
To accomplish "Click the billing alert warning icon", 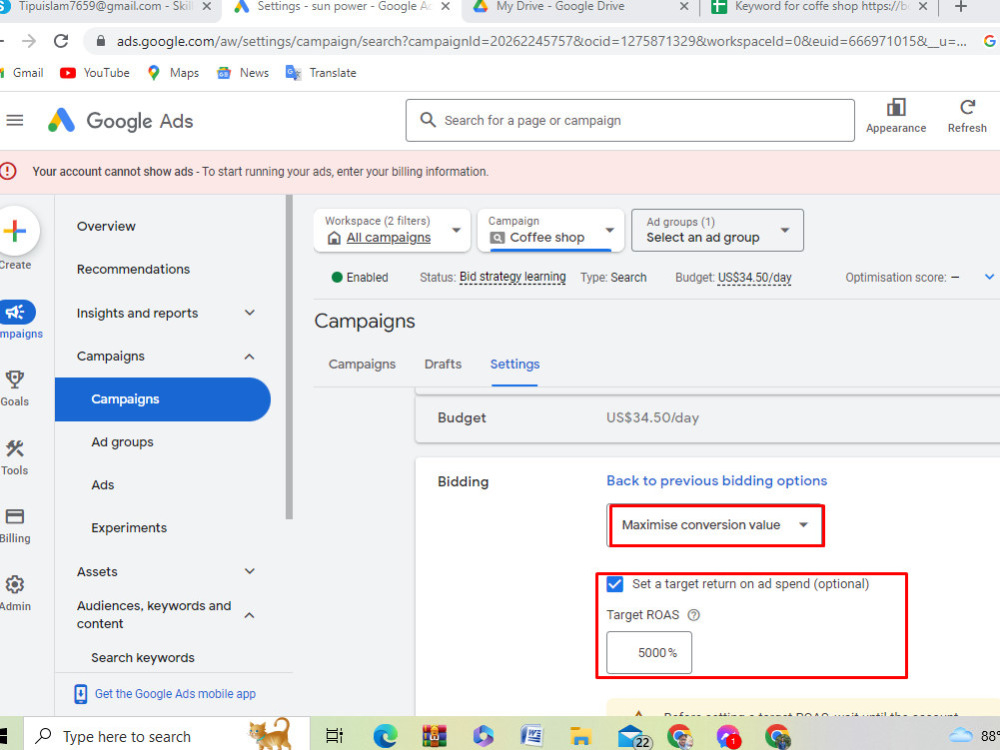I will click(8, 171).
